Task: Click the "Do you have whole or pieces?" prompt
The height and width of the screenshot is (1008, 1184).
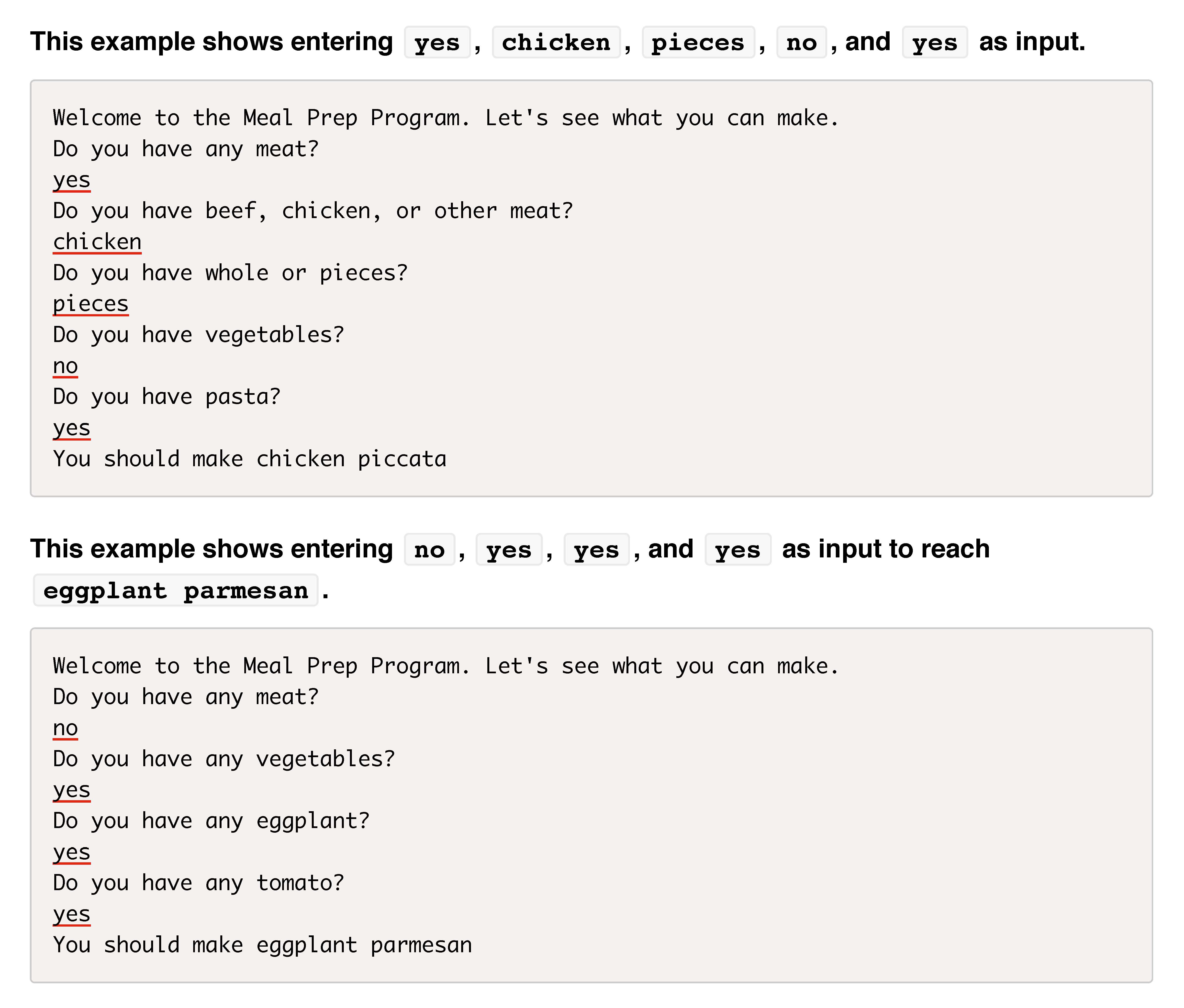Action: (230, 273)
